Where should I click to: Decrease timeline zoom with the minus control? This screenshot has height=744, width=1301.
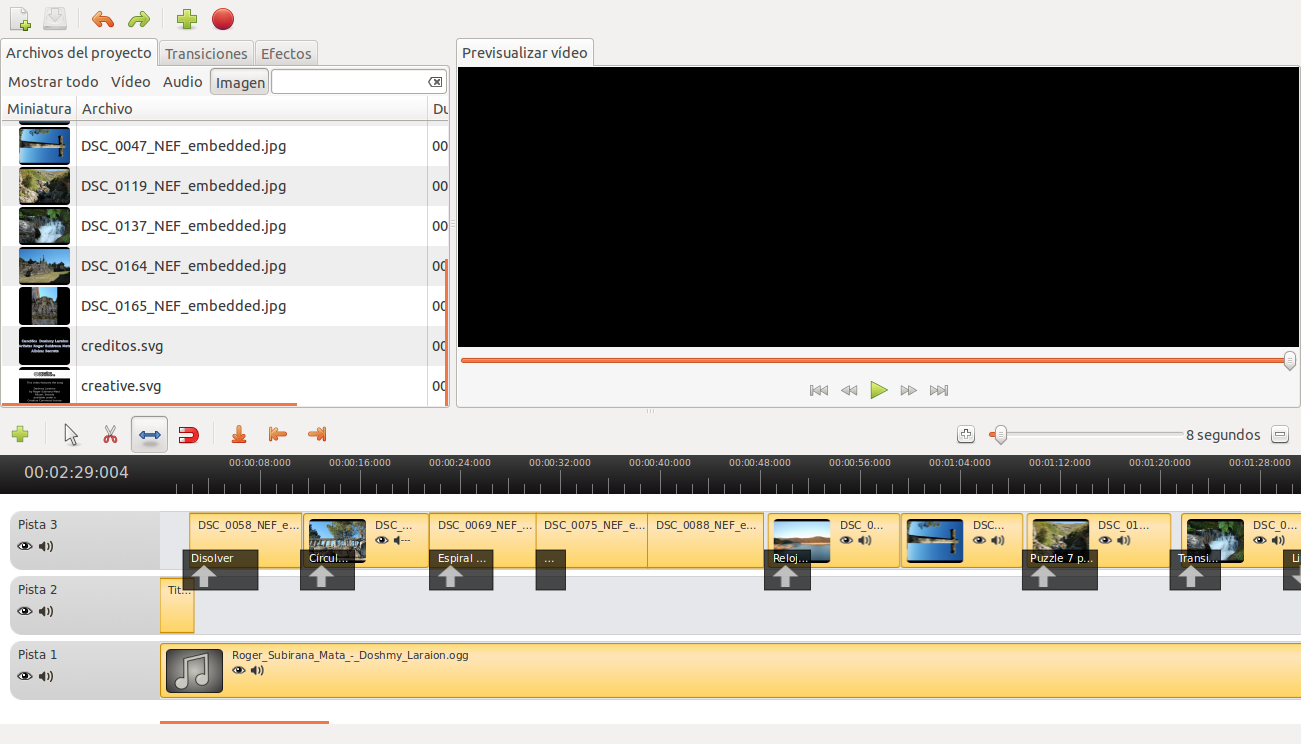[x=1280, y=434]
